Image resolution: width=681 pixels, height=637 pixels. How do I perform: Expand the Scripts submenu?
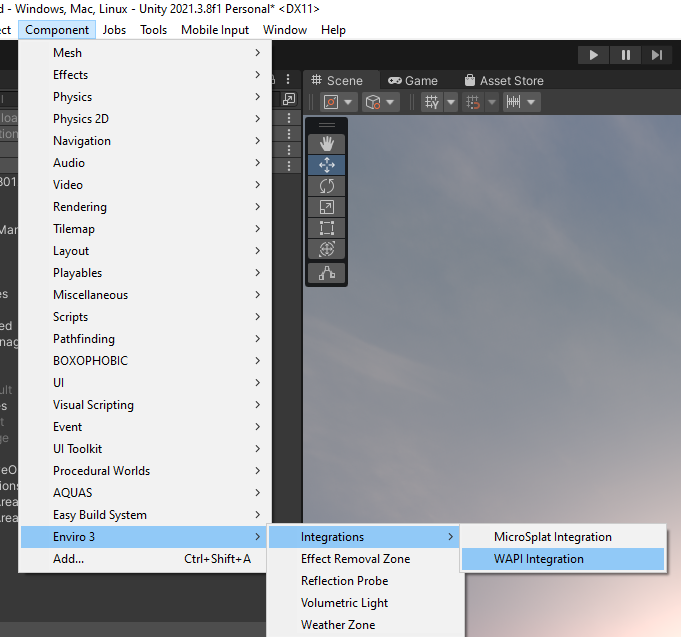[145, 317]
